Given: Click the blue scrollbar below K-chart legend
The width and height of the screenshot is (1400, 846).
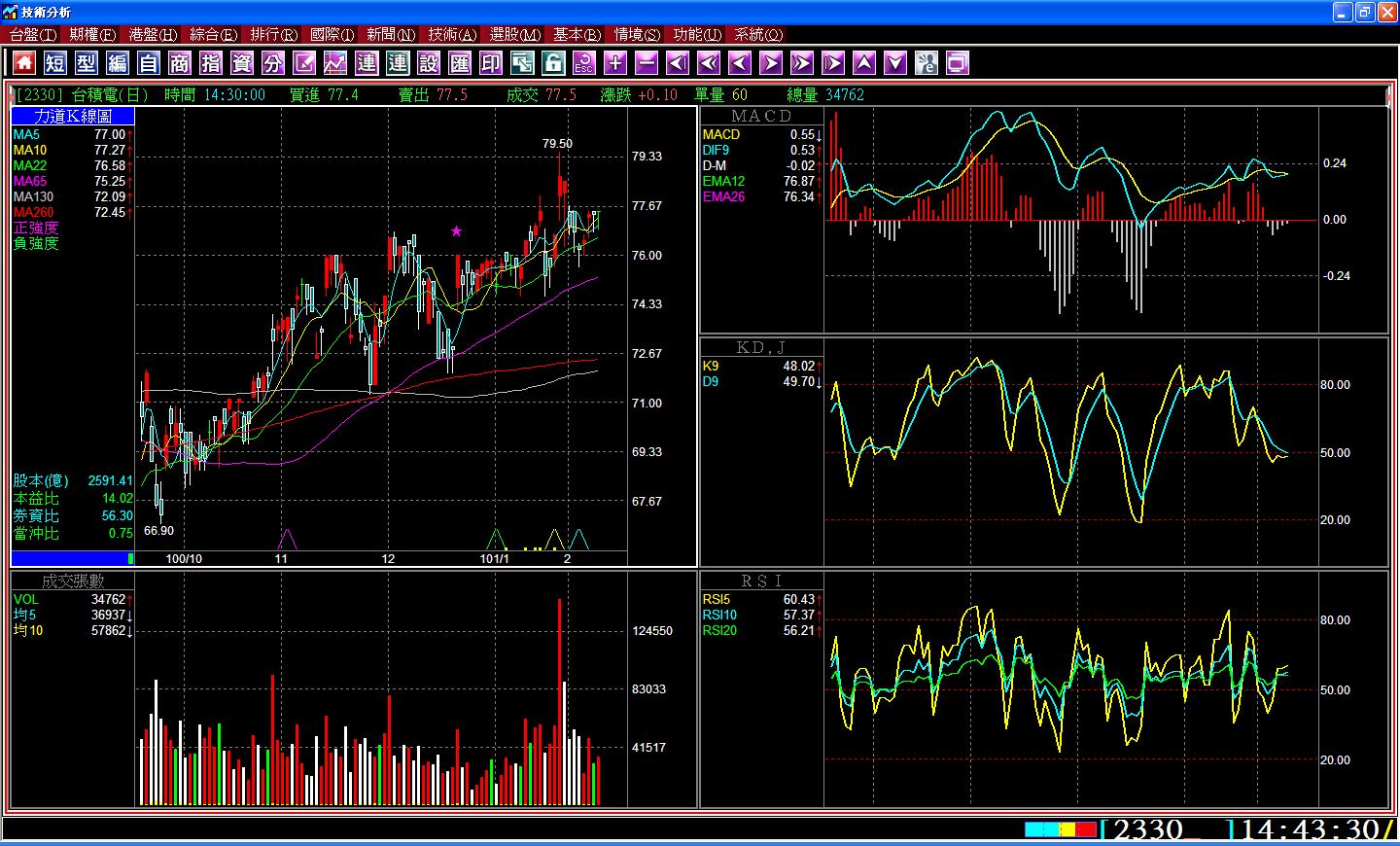Looking at the screenshot, I should (x=73, y=558).
